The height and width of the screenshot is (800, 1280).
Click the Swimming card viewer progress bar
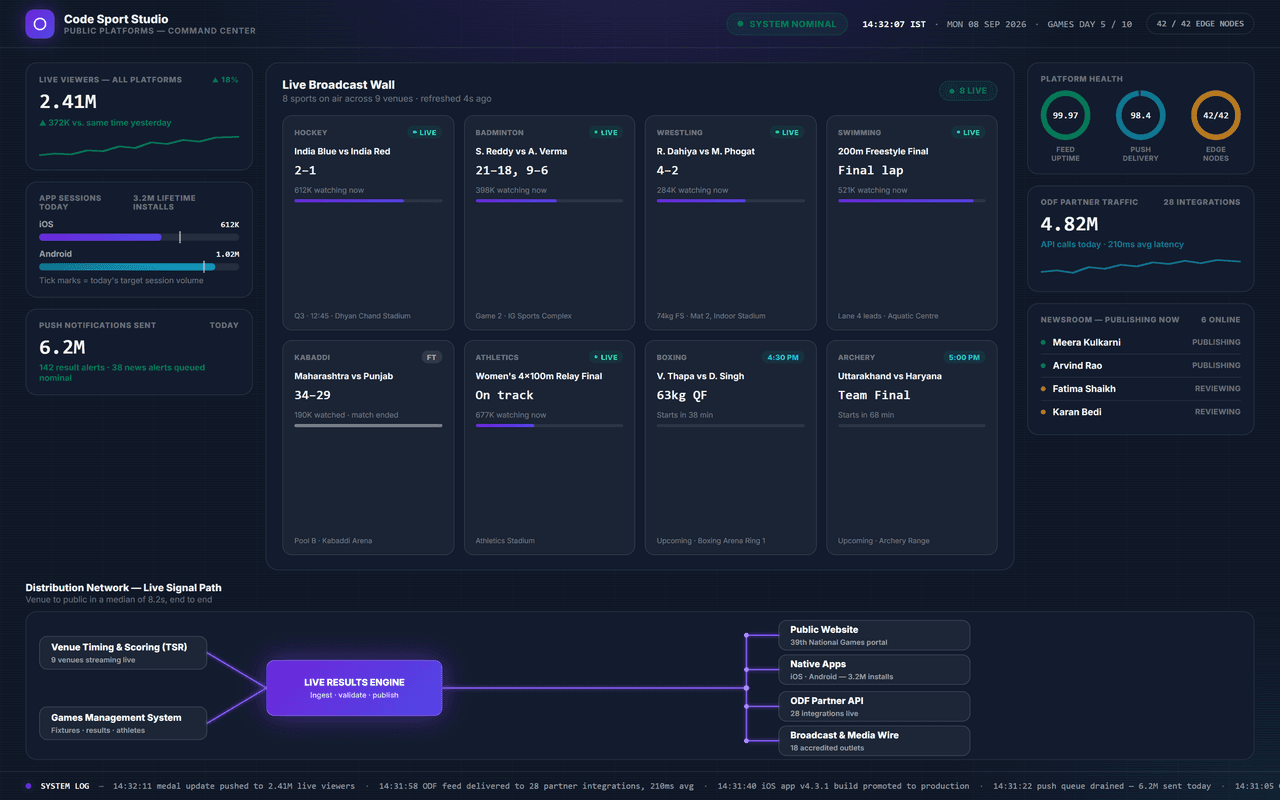(x=912, y=200)
